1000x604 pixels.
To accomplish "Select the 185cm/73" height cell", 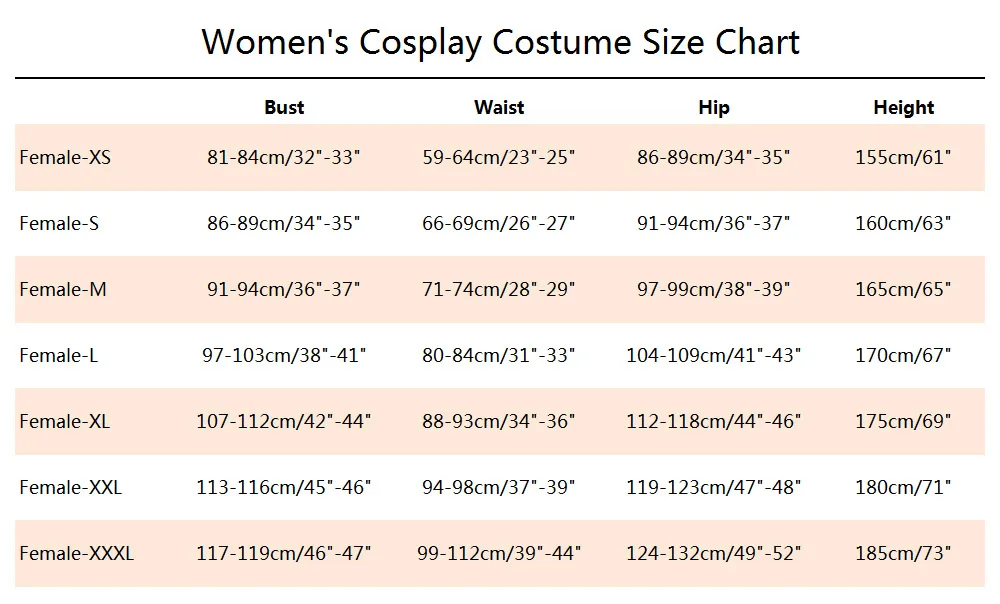I will [903, 553].
